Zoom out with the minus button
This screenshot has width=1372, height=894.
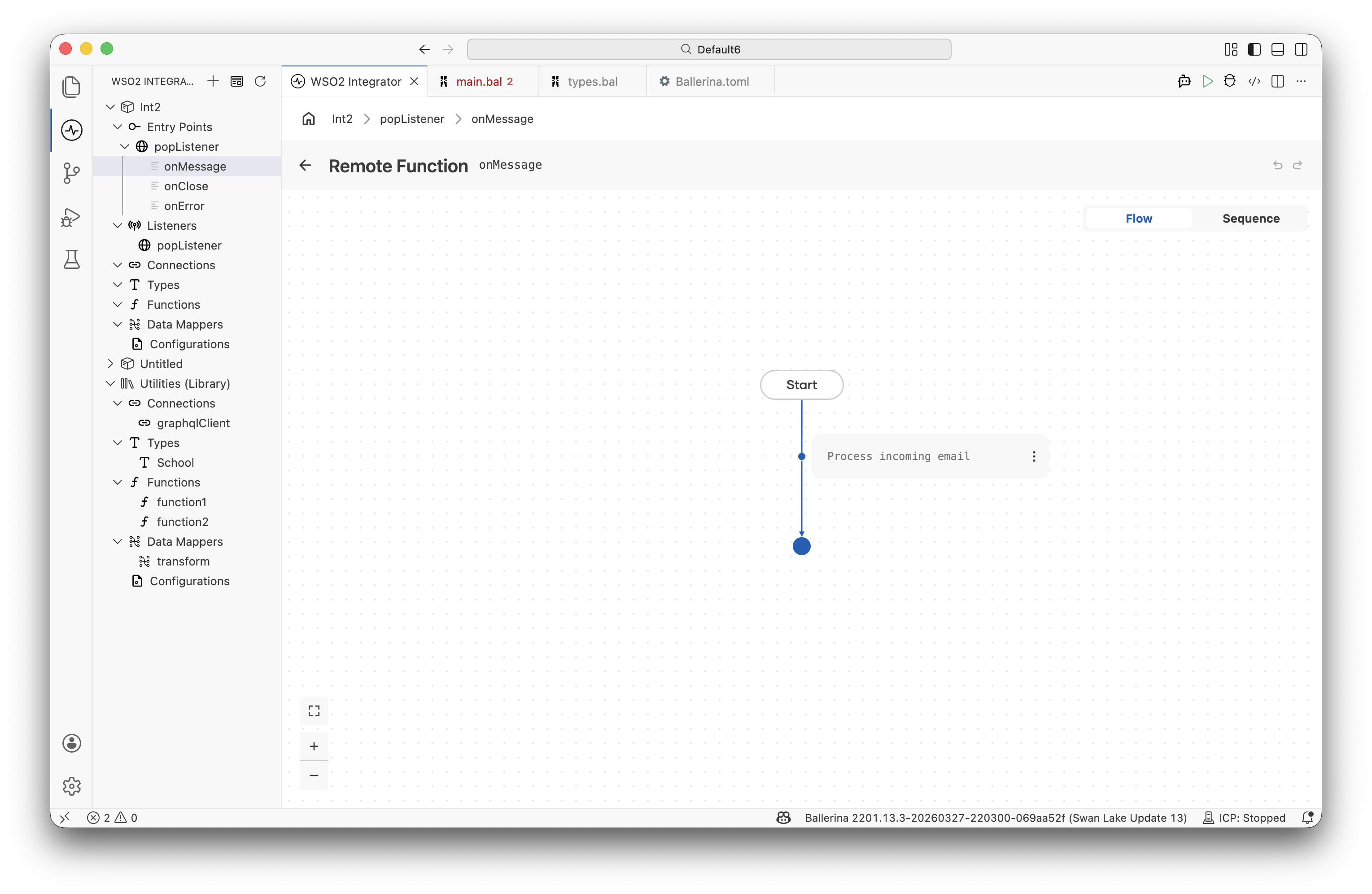[314, 775]
